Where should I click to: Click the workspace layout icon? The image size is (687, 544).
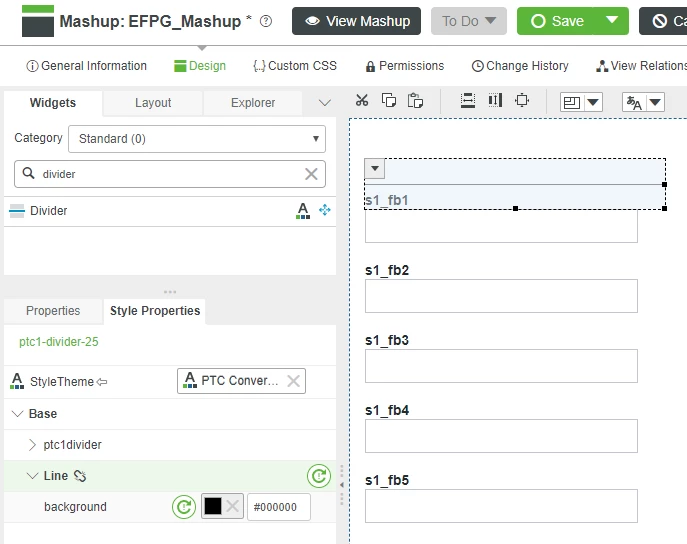point(572,102)
